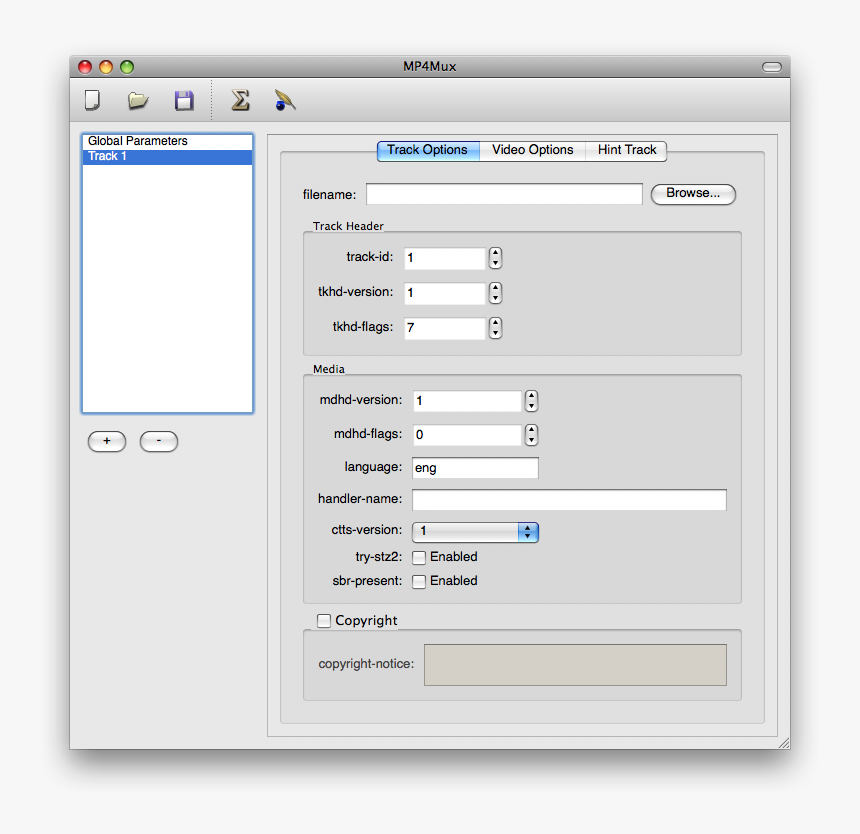Click the tkhd-flags text field
The height and width of the screenshot is (834, 860).
[x=445, y=328]
